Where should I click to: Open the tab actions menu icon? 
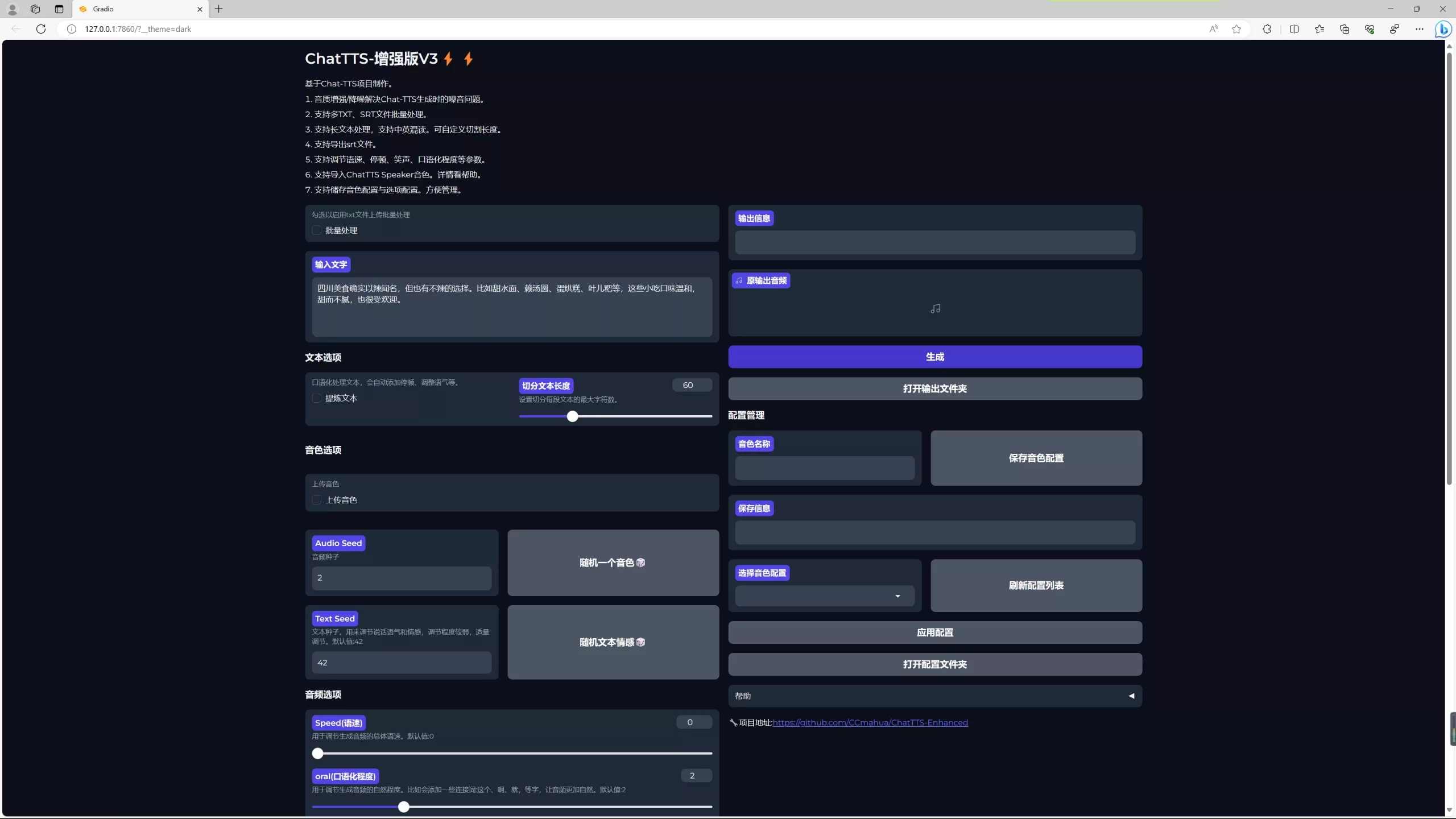(59, 9)
